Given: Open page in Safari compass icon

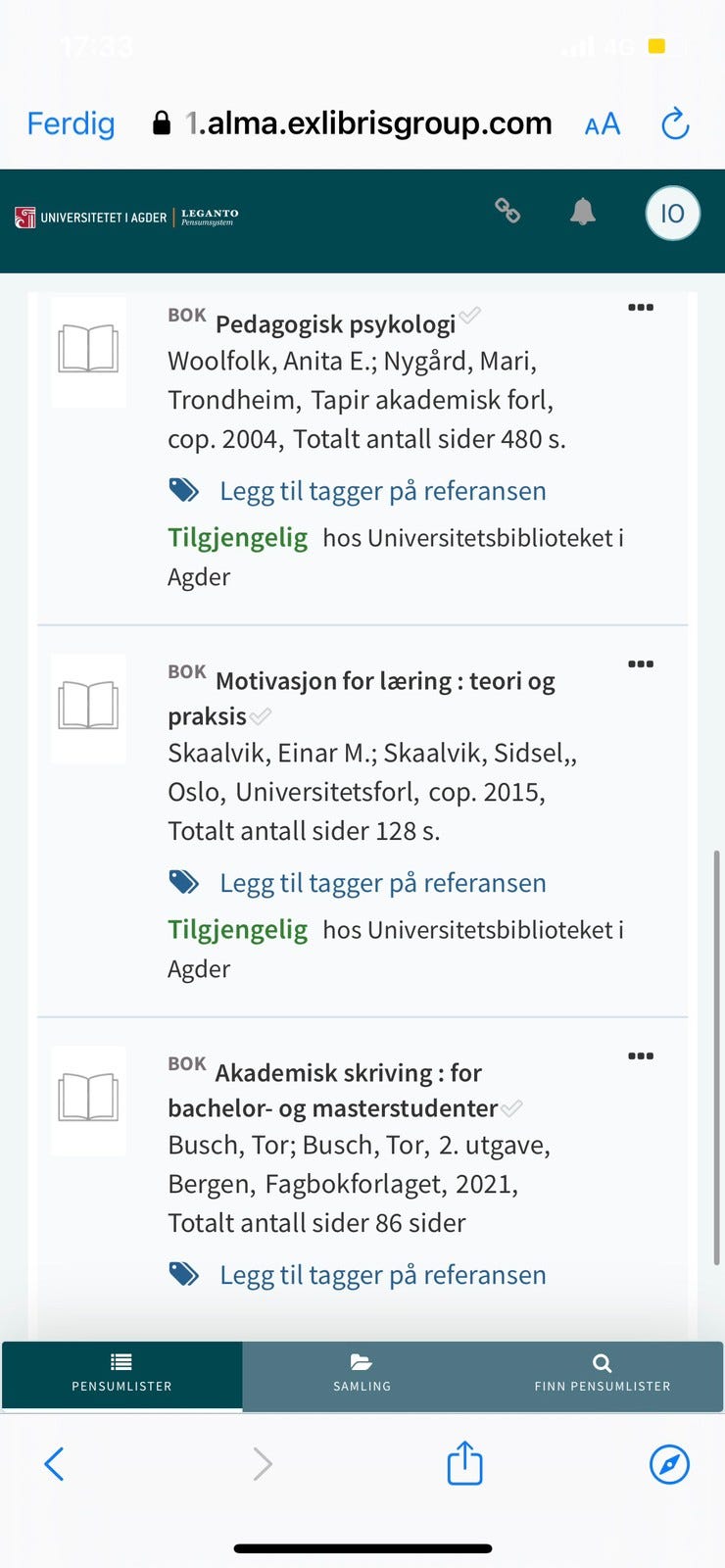Looking at the screenshot, I should [x=669, y=1464].
